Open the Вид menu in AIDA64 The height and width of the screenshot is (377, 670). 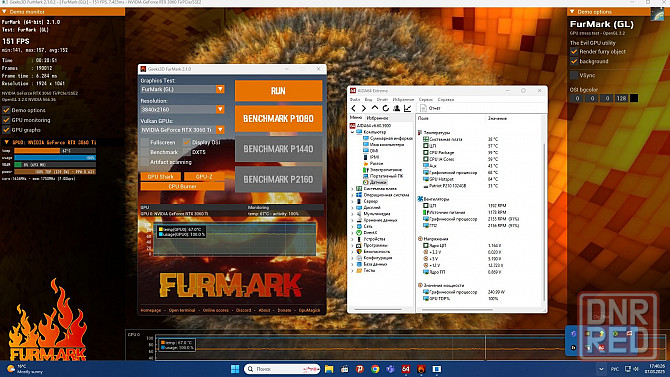click(368, 100)
